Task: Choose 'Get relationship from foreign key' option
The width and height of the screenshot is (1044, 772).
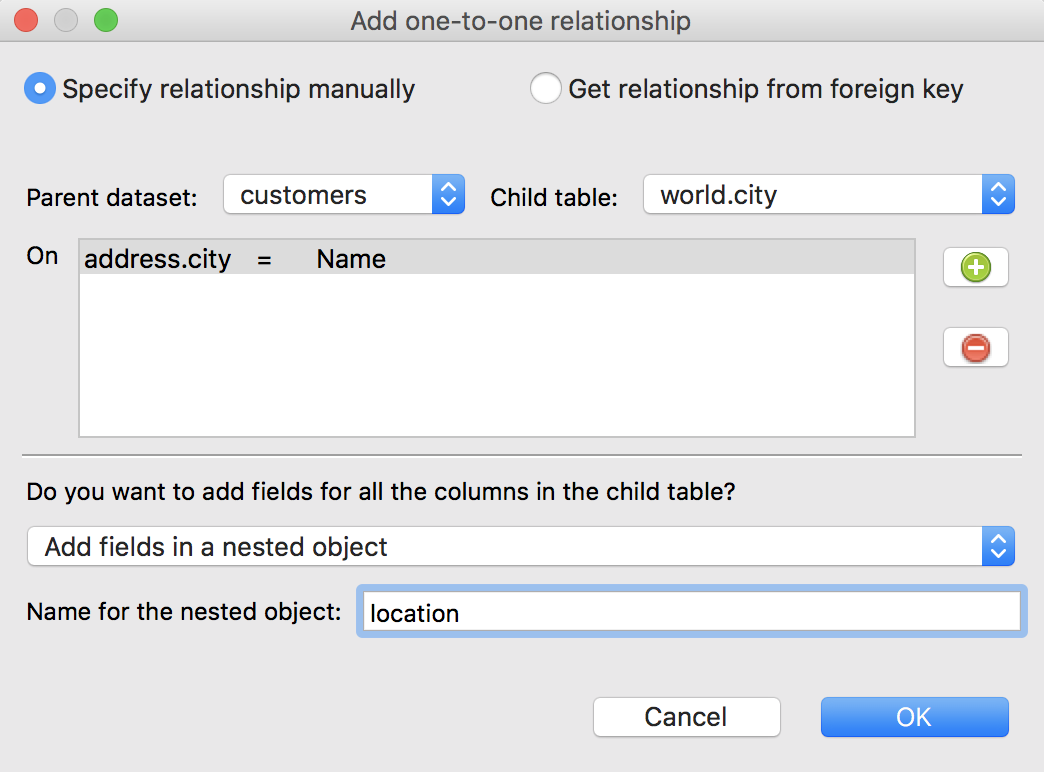Action: (546, 89)
